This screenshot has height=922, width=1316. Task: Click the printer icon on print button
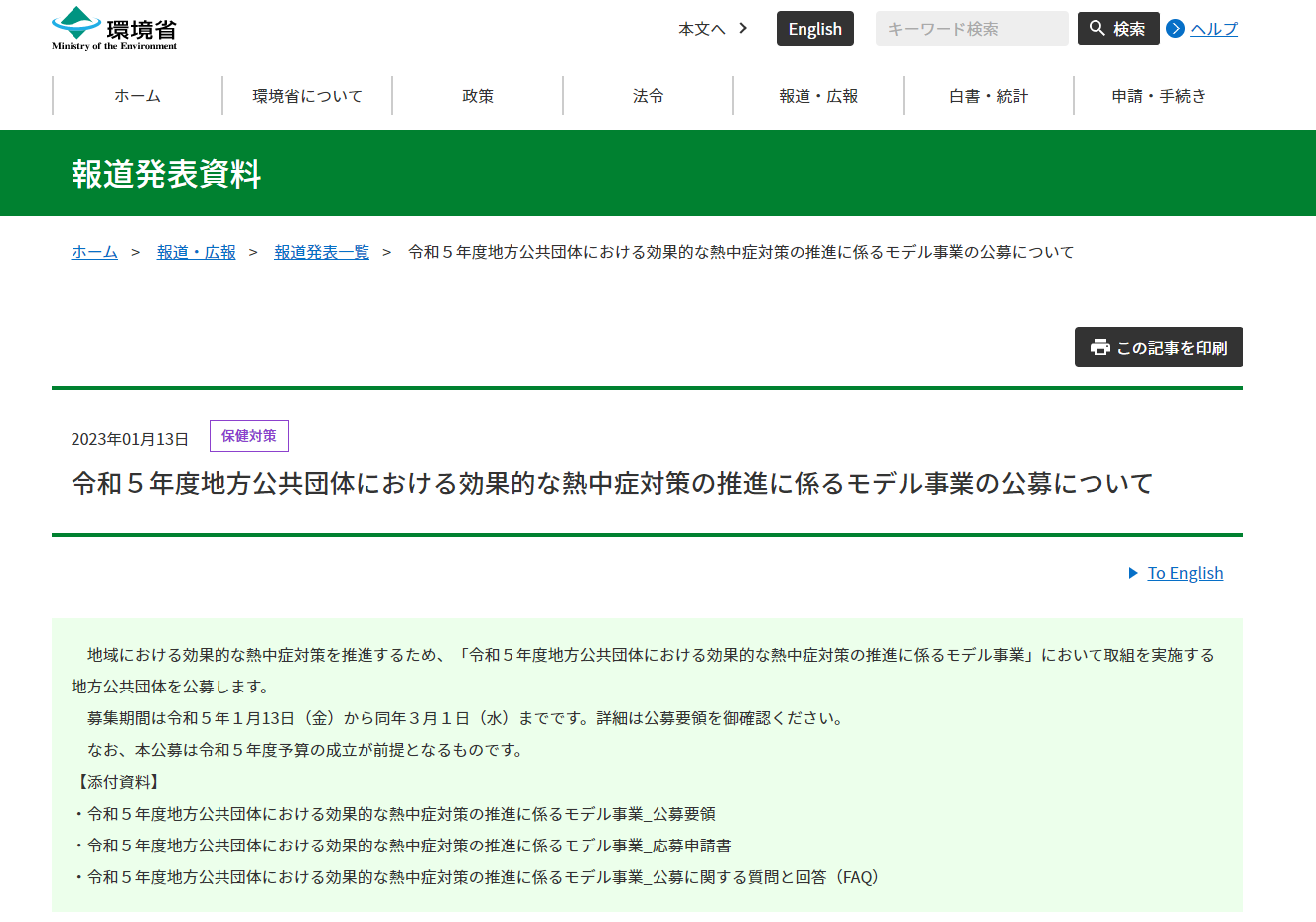(x=1099, y=347)
